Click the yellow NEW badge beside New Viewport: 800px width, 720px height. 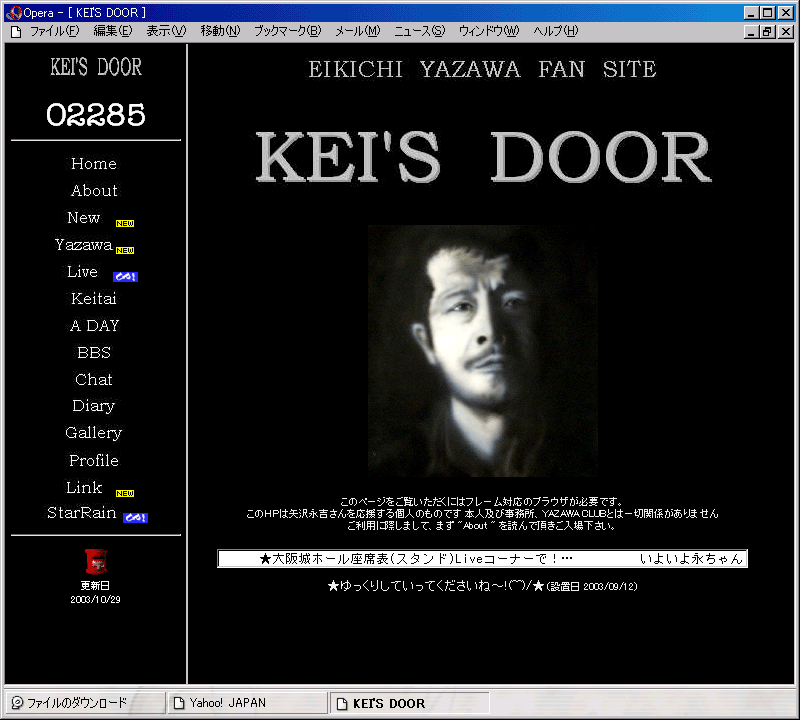click(x=124, y=224)
